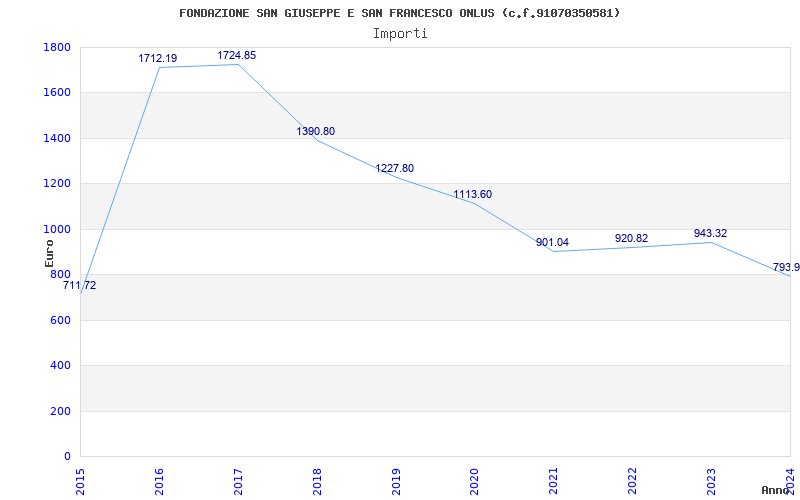Click the 200 y-axis value
The height and width of the screenshot is (500, 800).
click(60, 411)
